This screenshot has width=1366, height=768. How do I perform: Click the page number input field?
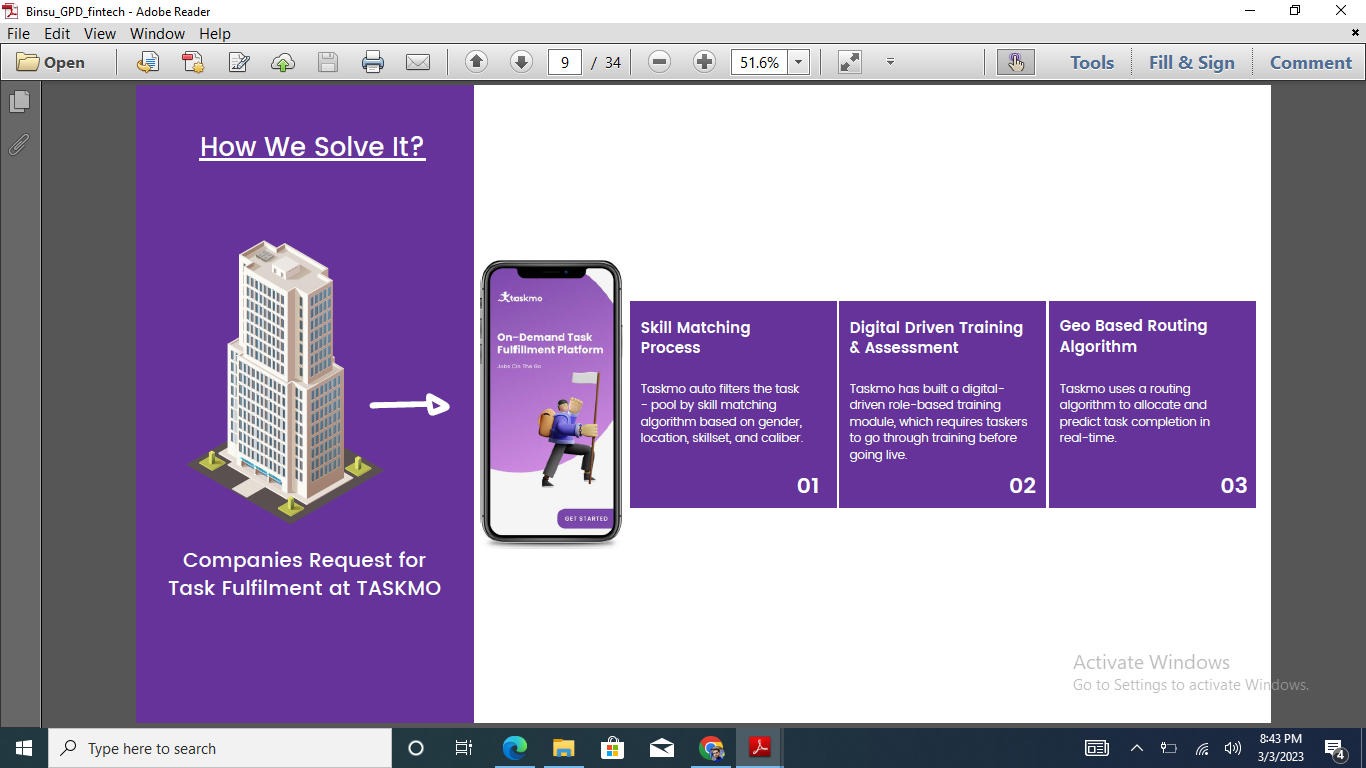pos(565,62)
